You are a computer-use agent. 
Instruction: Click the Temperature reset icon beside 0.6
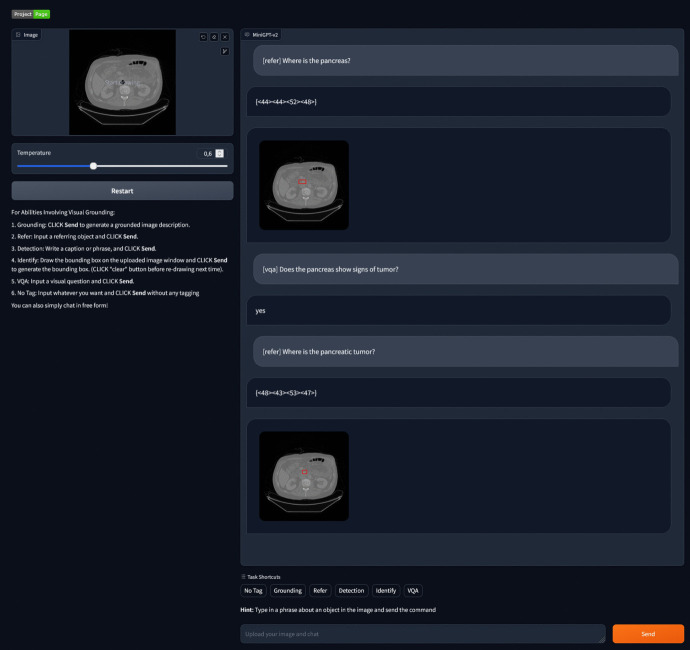[220, 154]
